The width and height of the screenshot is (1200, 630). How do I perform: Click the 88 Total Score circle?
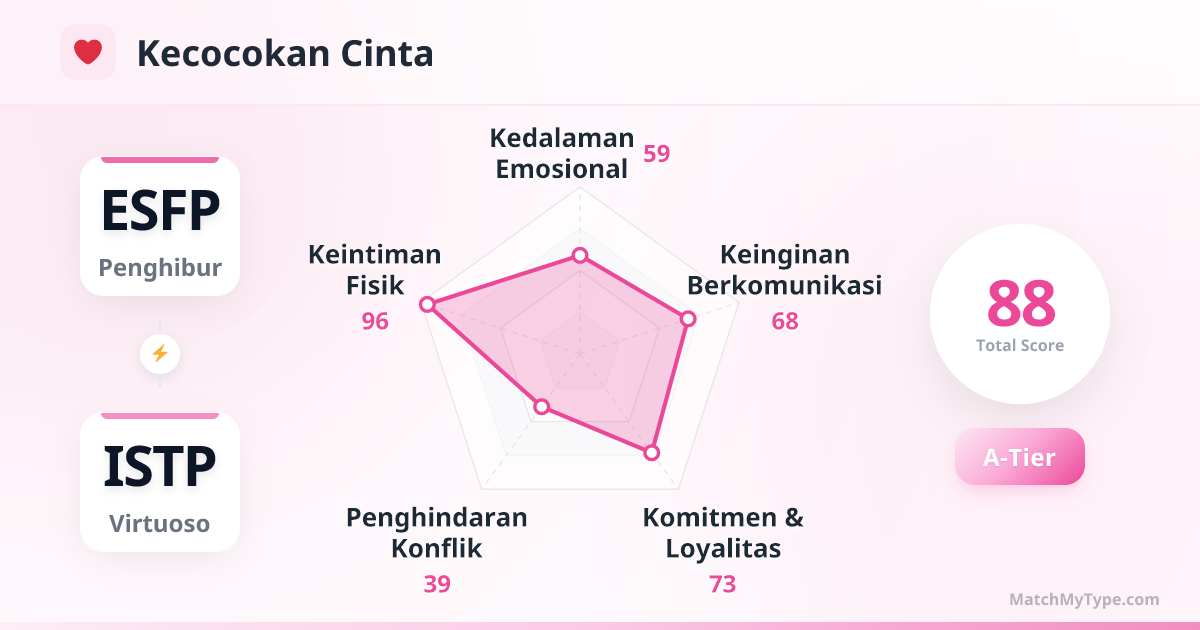(x=1020, y=314)
